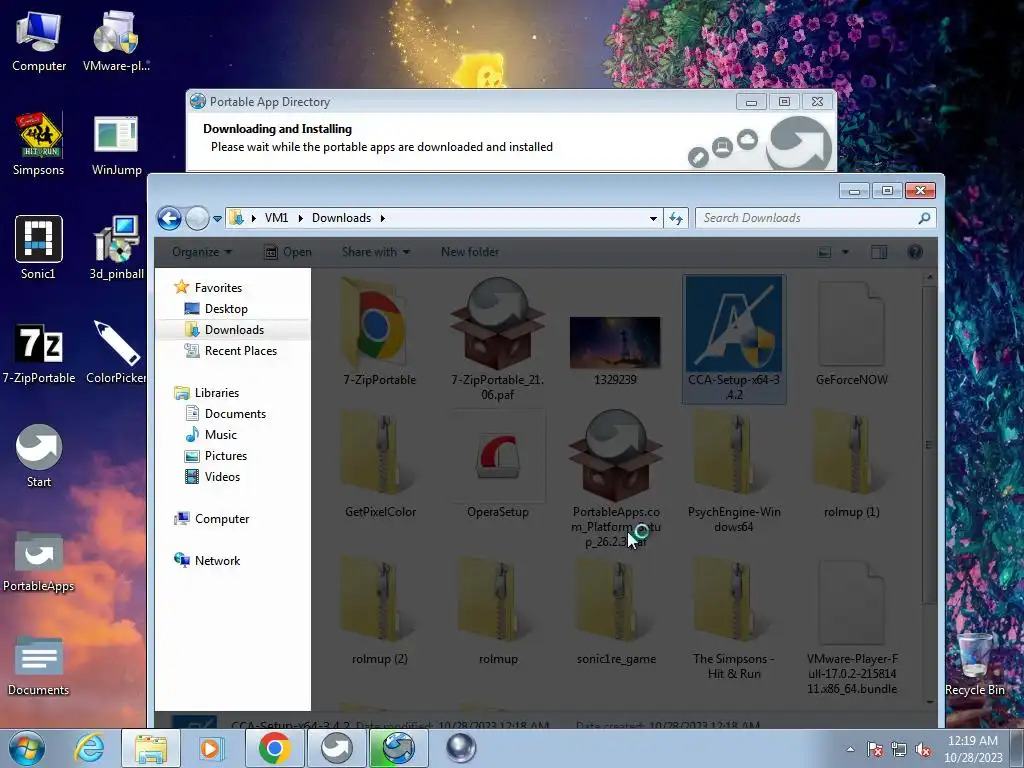The width and height of the screenshot is (1024, 768).
Task: Launch Internet Explorer from the taskbar
Action: 89,748
